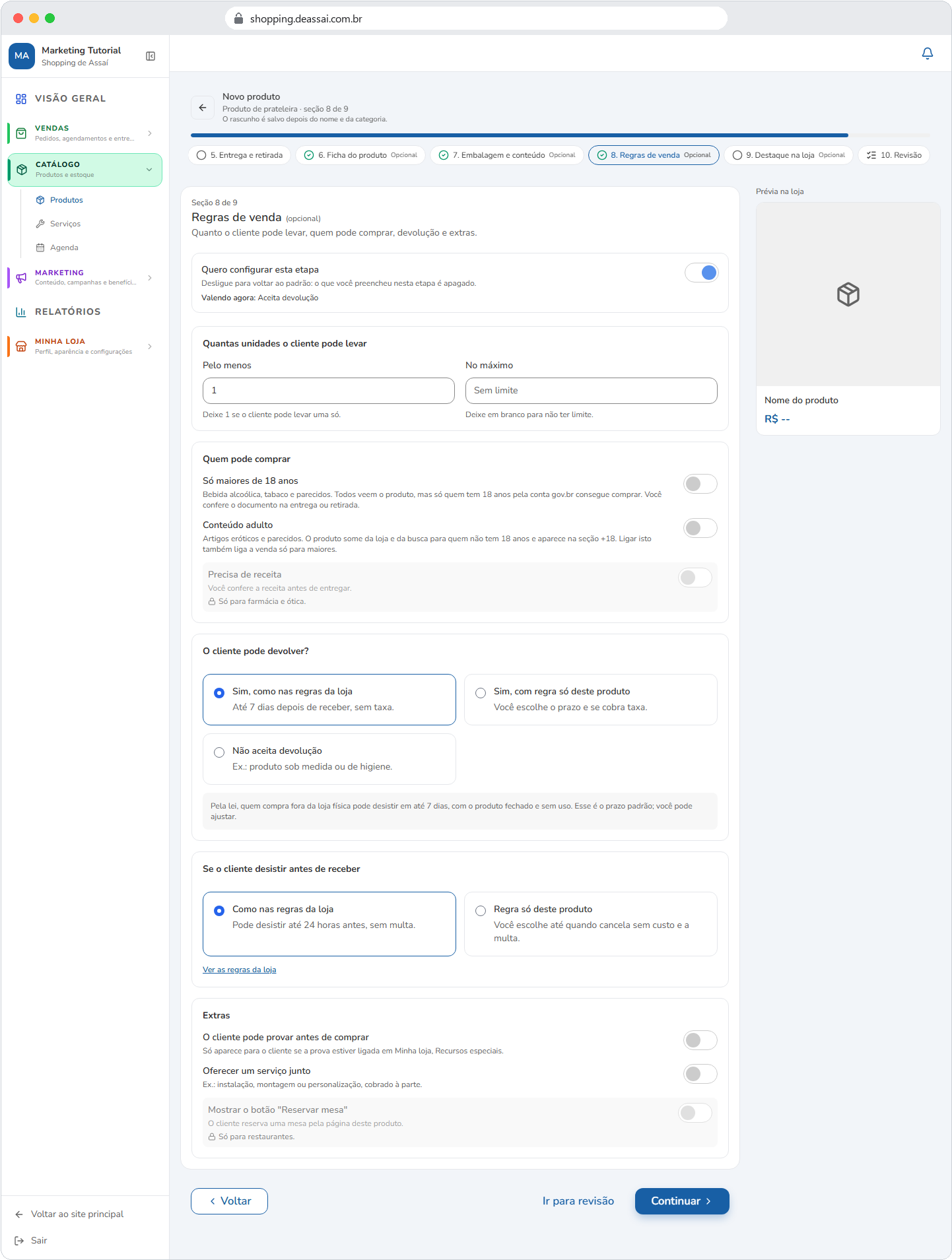Viewport: 952px width, 1260px height.
Task: Click the No máximo Sem limite field
Action: [x=592, y=391]
